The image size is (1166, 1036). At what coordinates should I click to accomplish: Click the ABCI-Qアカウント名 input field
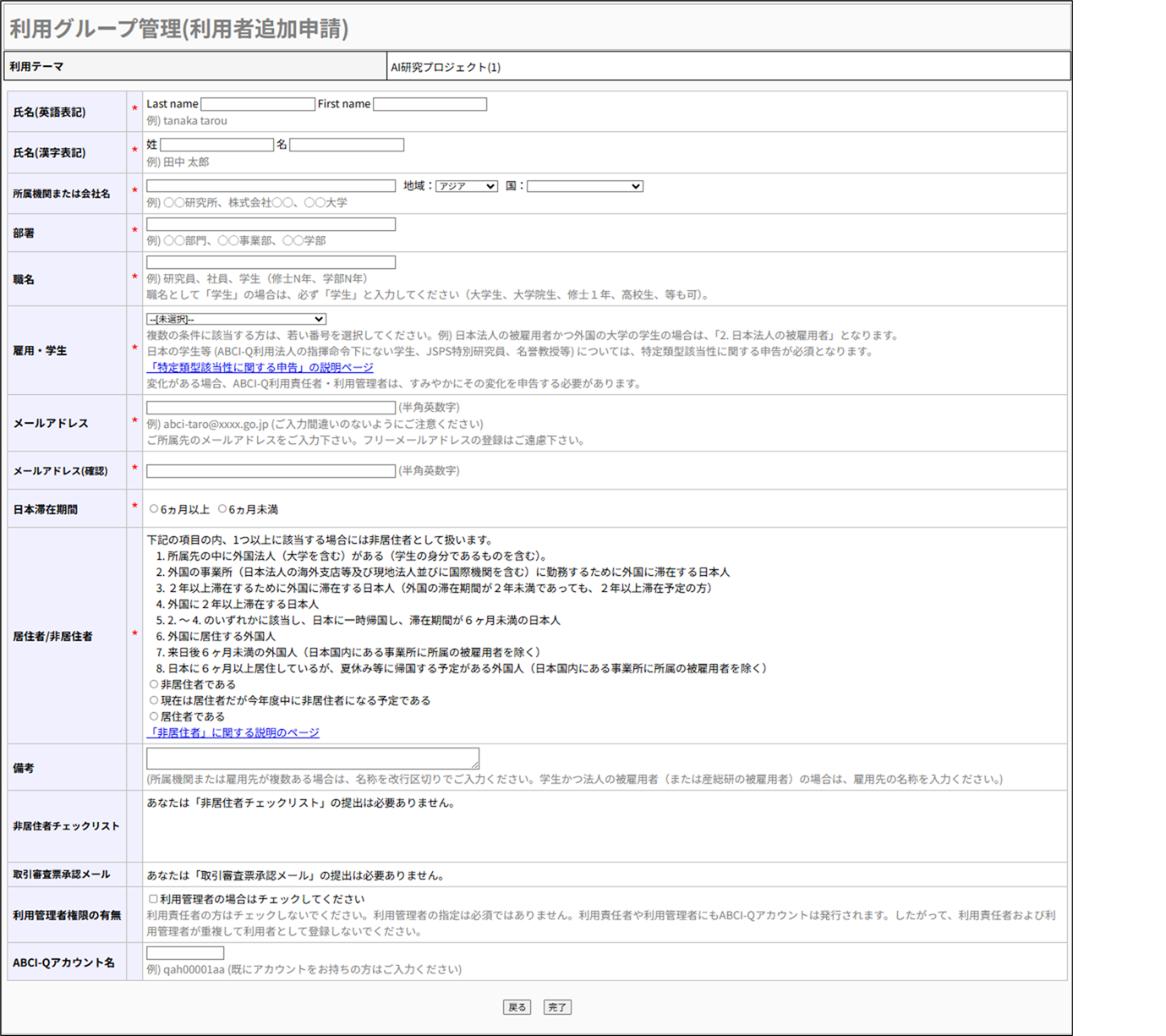click(x=185, y=953)
